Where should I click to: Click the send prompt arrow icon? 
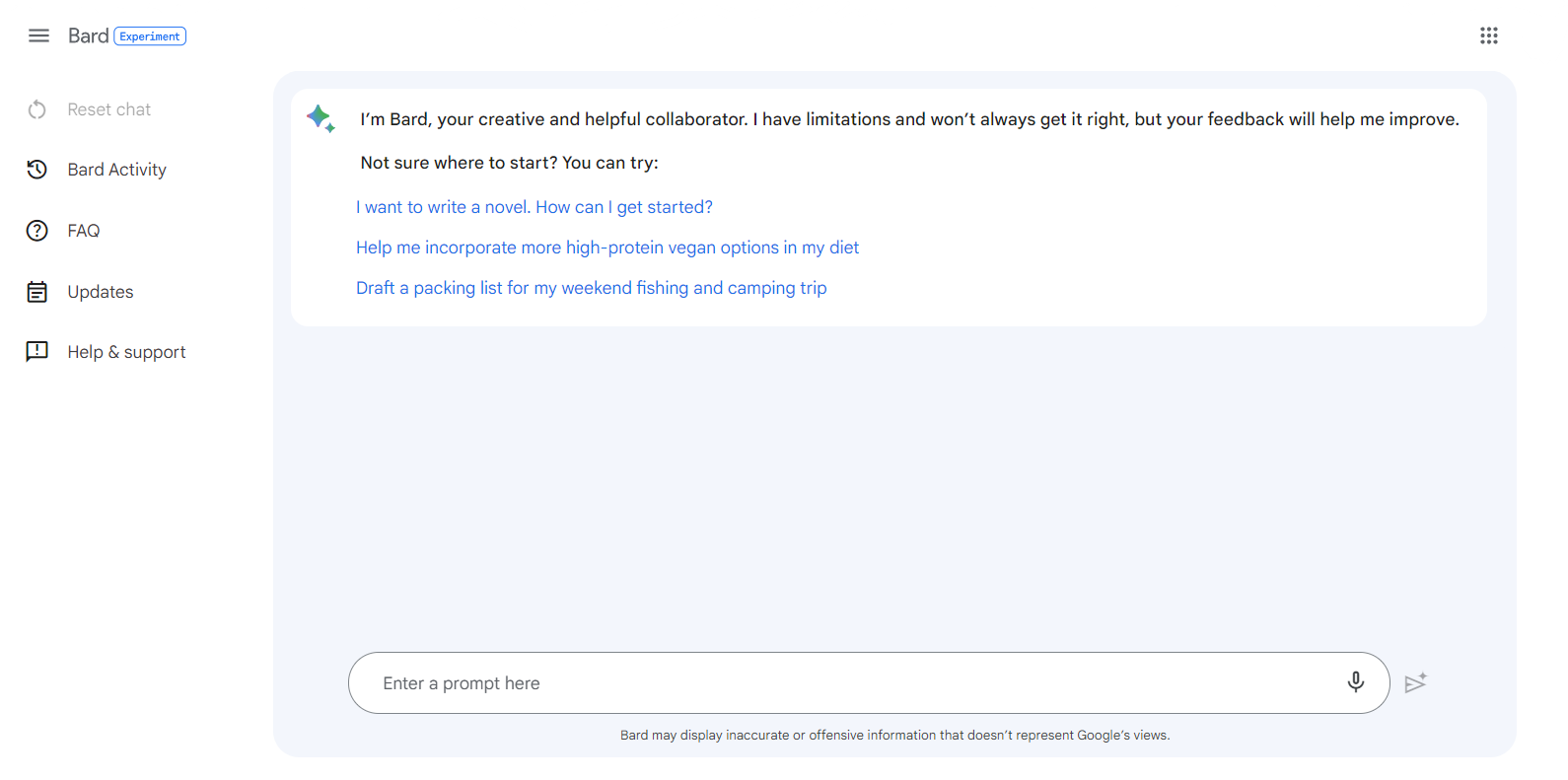1415,682
